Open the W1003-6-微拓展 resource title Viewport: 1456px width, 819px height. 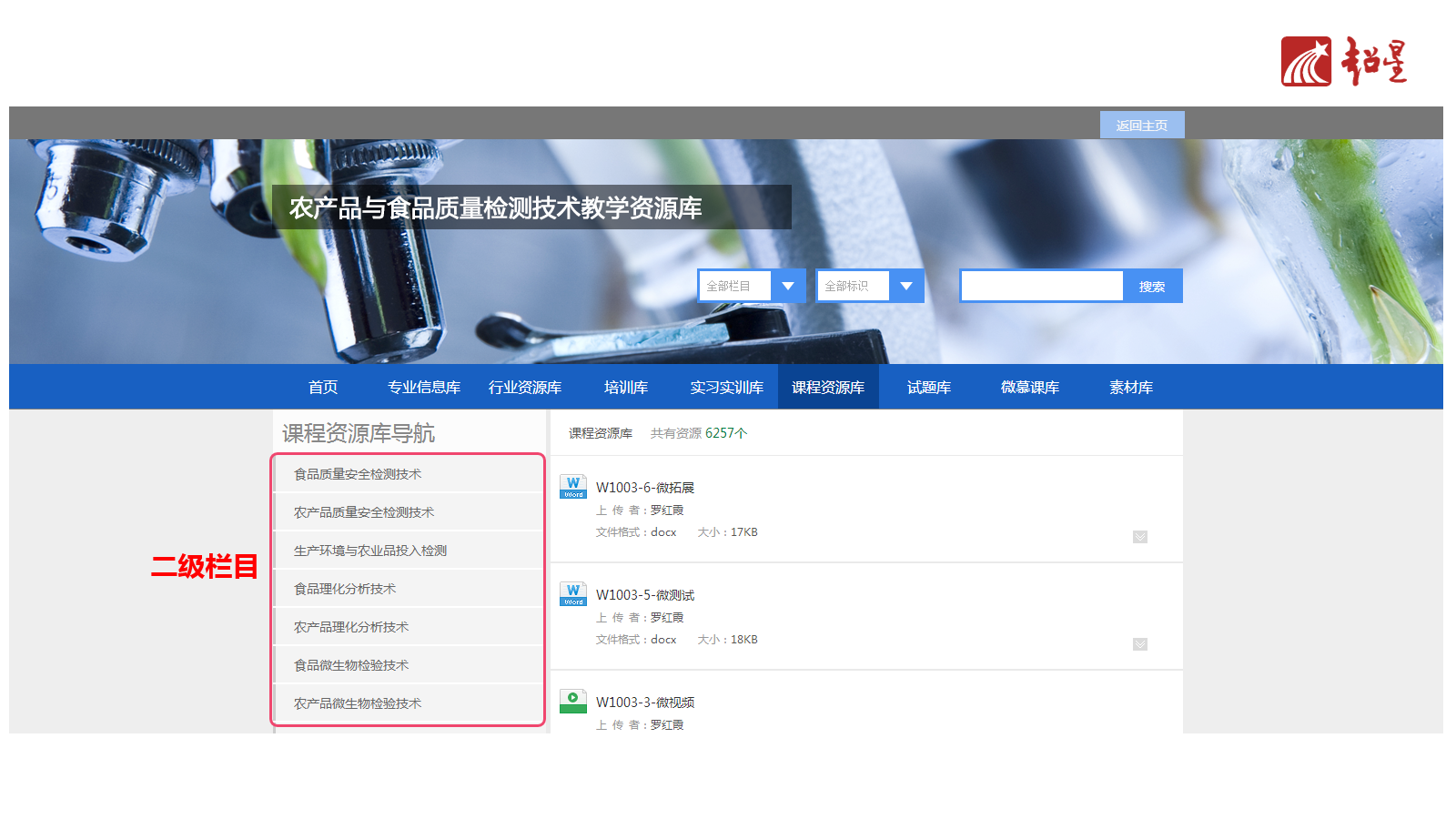tap(645, 488)
